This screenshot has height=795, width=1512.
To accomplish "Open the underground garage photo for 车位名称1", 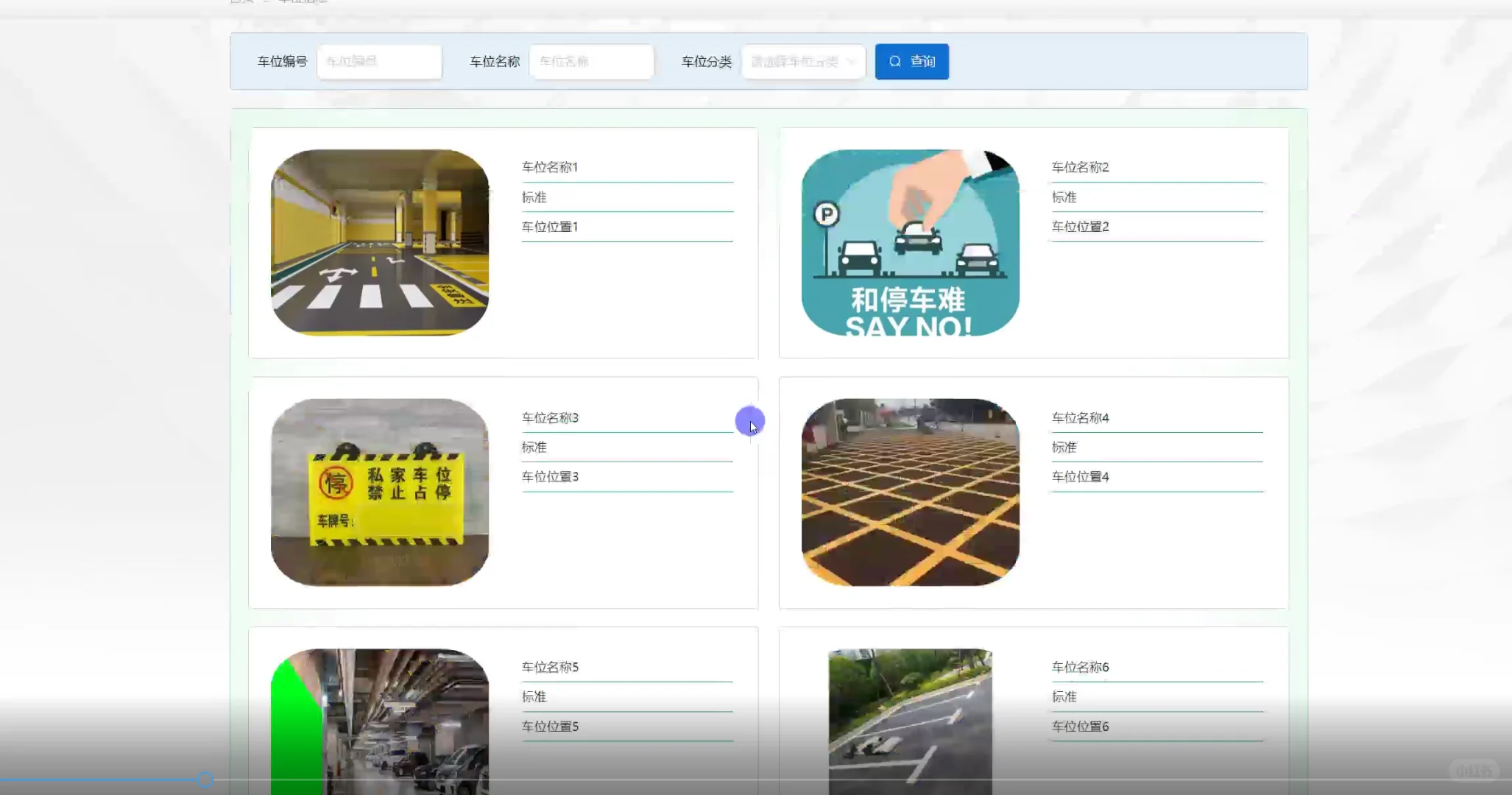I will tap(380, 242).
